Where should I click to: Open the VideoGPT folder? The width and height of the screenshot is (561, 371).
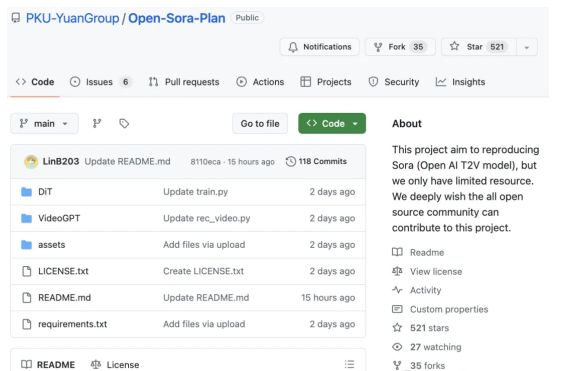[59, 218]
